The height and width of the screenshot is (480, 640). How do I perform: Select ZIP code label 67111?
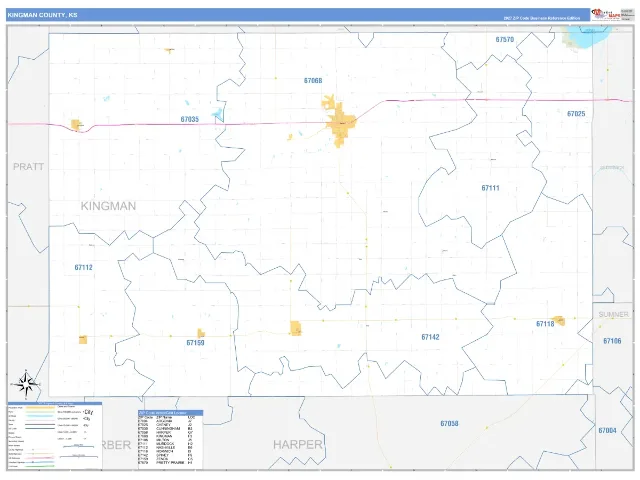point(490,188)
